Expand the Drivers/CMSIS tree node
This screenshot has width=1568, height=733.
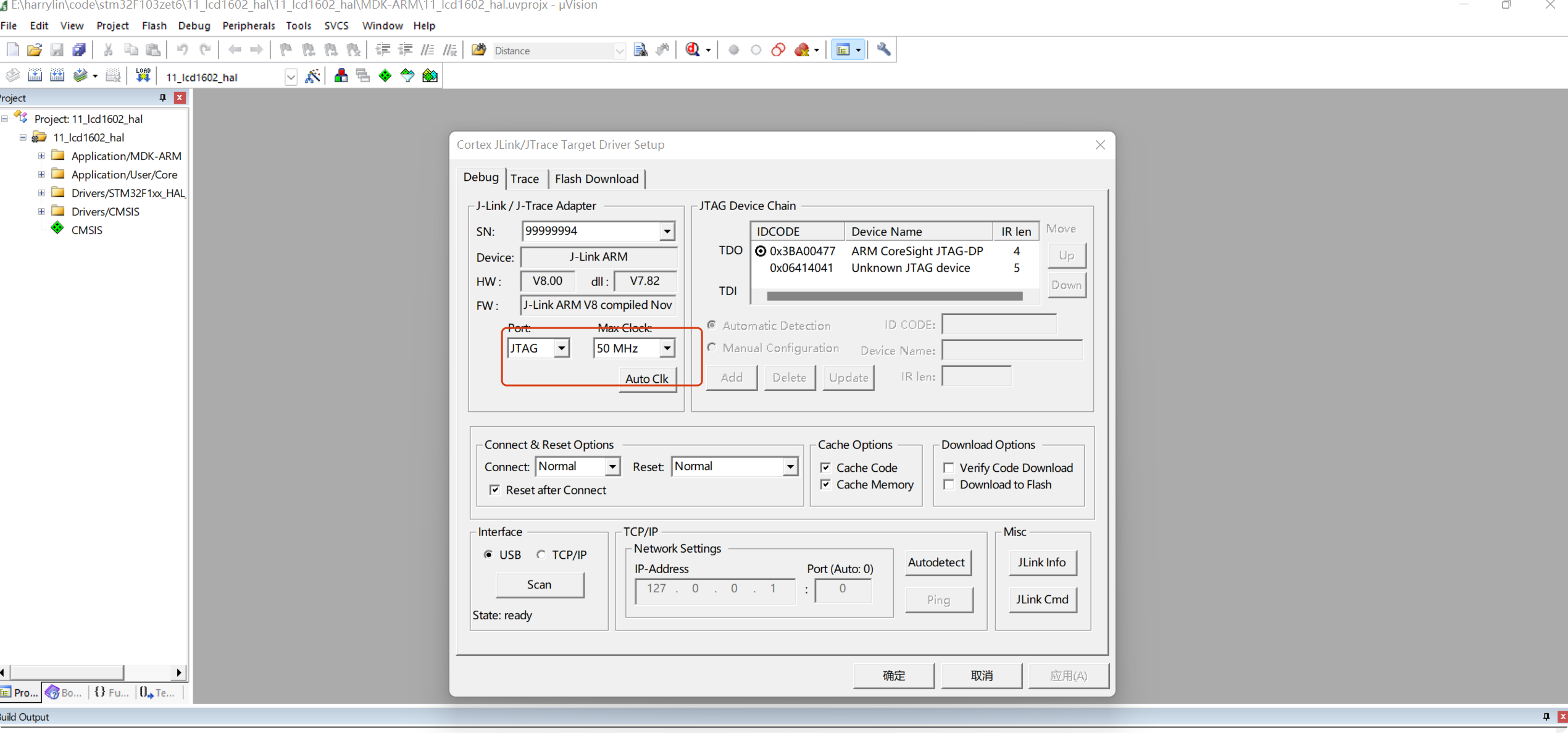click(x=41, y=211)
